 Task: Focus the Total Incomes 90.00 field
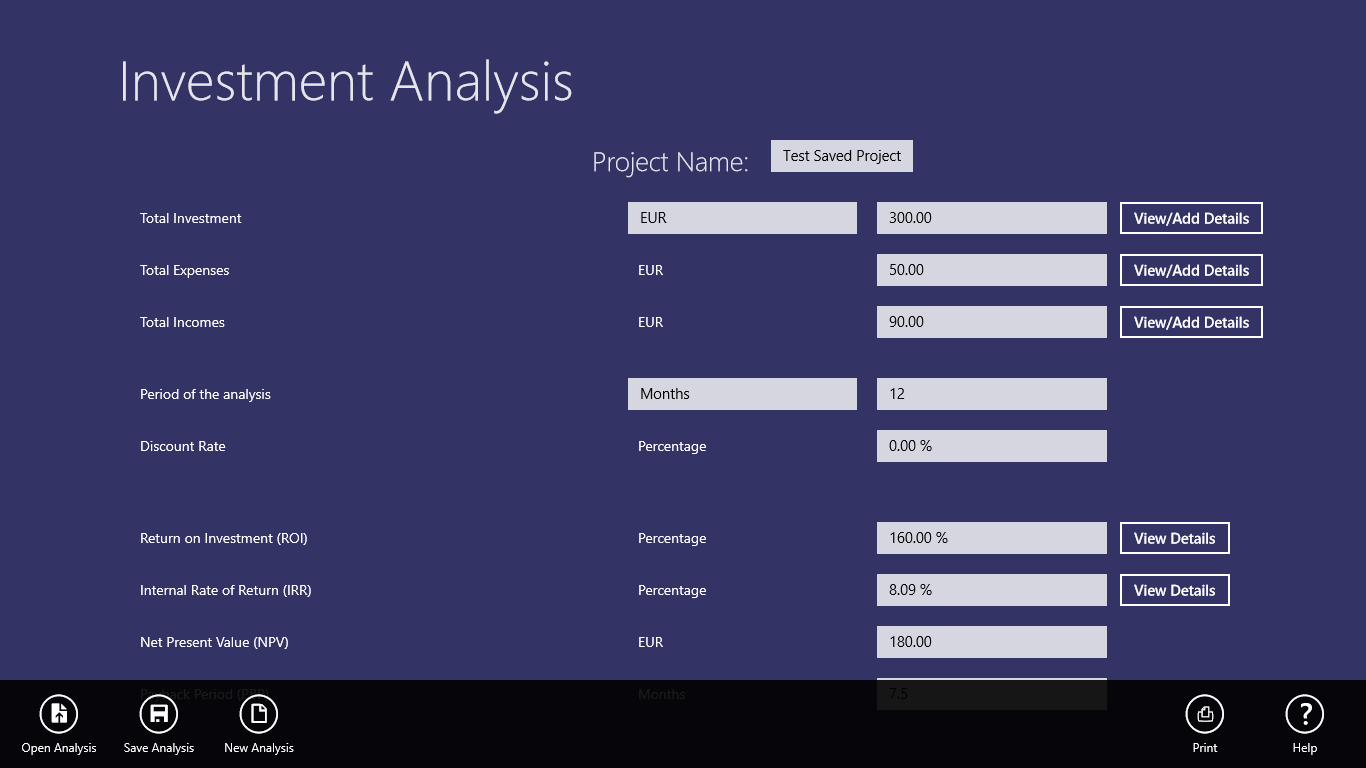tap(992, 322)
